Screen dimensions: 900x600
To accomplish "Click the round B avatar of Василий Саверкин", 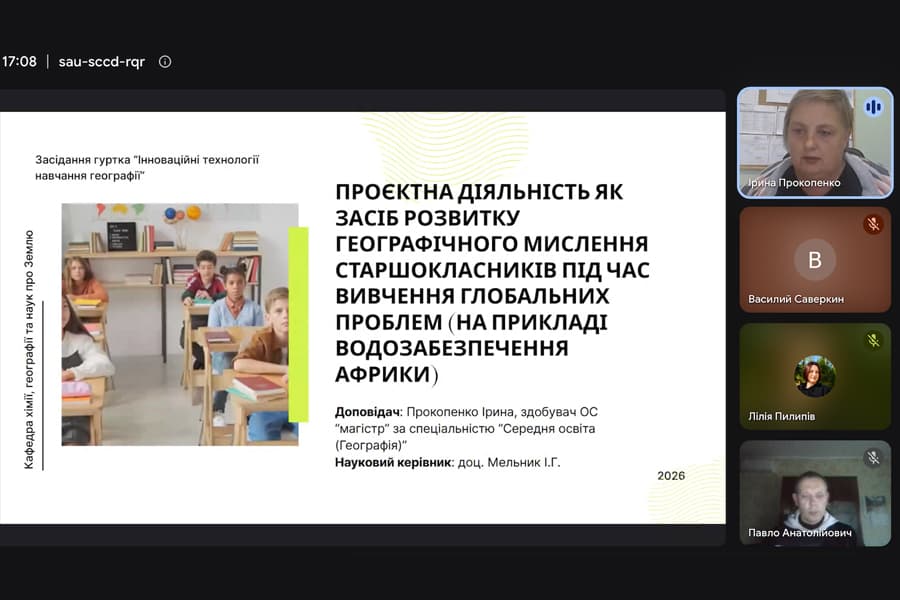I will coord(815,260).
